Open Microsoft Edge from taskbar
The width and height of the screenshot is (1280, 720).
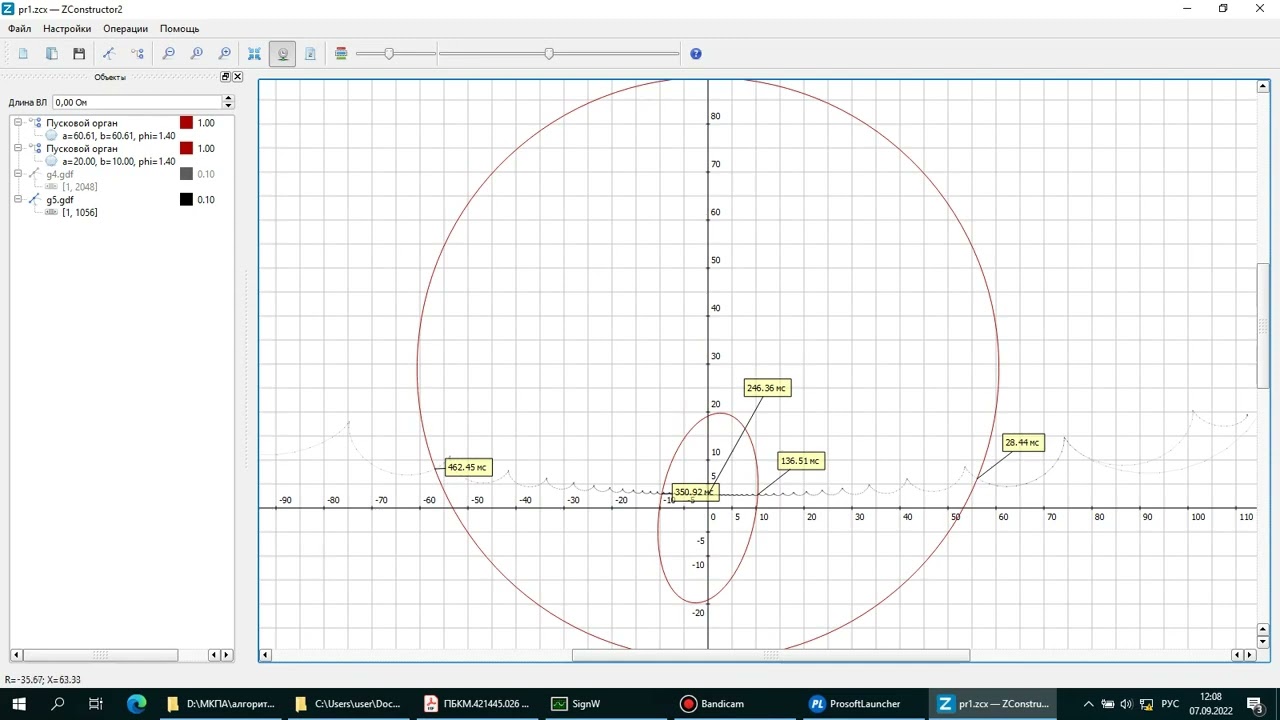137,704
